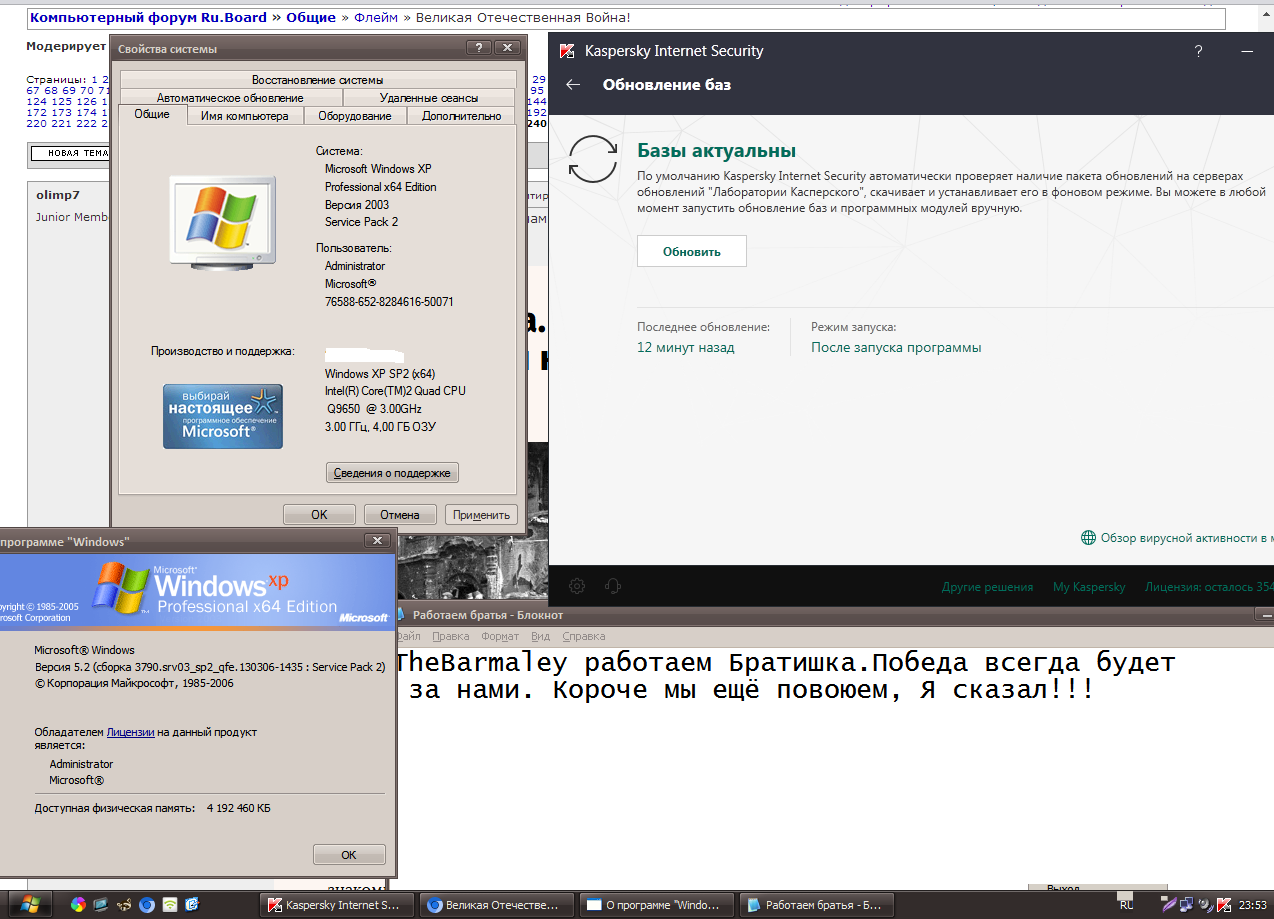
Task: Click OK in About Windows dialog
Action: click(x=349, y=855)
